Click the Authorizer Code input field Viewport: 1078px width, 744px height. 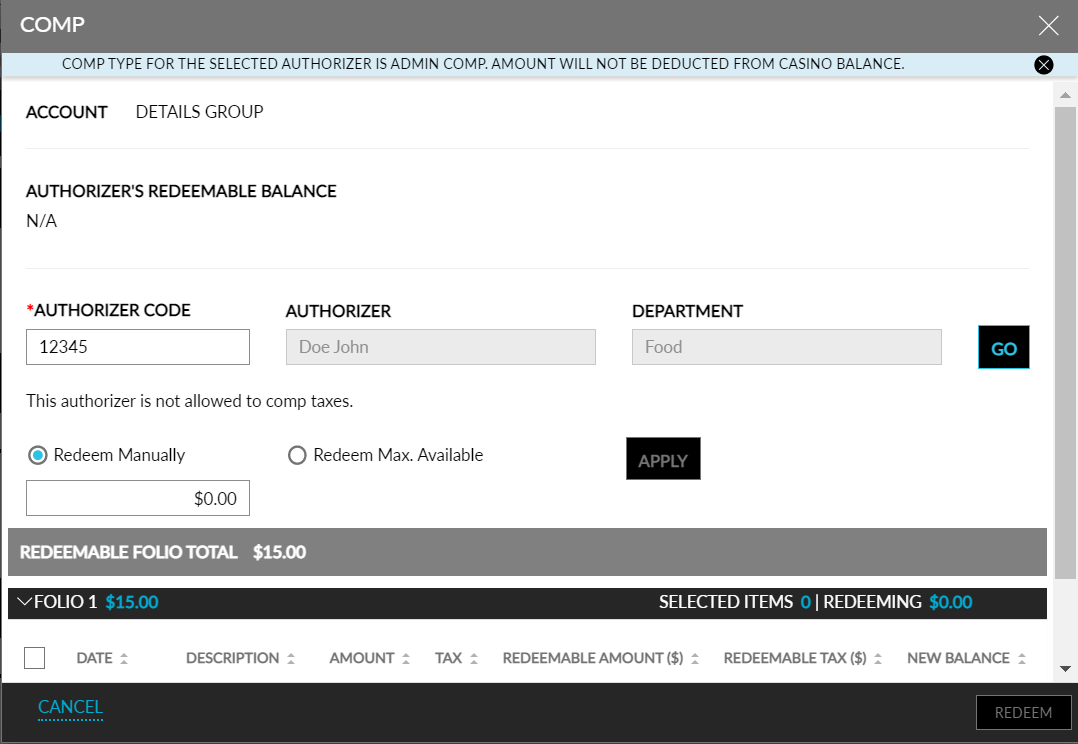tap(137, 347)
